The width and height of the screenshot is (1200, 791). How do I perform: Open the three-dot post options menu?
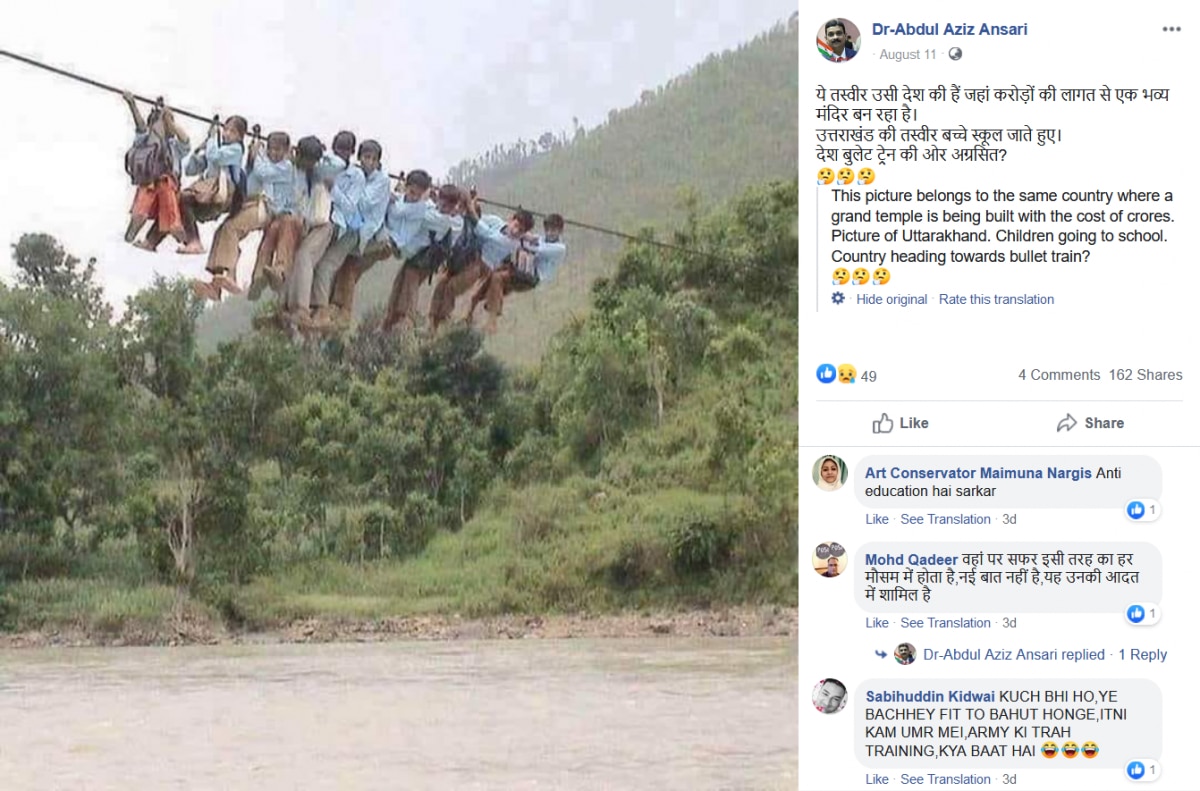tap(1171, 29)
